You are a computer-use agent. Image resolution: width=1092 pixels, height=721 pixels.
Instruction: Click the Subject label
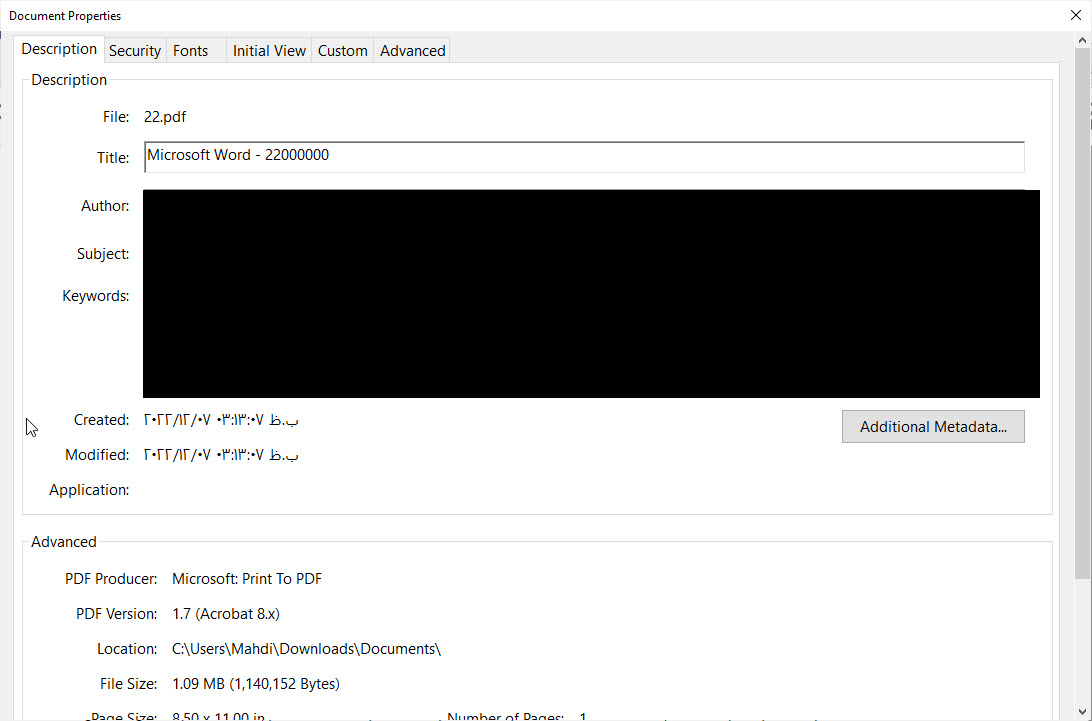tap(103, 254)
